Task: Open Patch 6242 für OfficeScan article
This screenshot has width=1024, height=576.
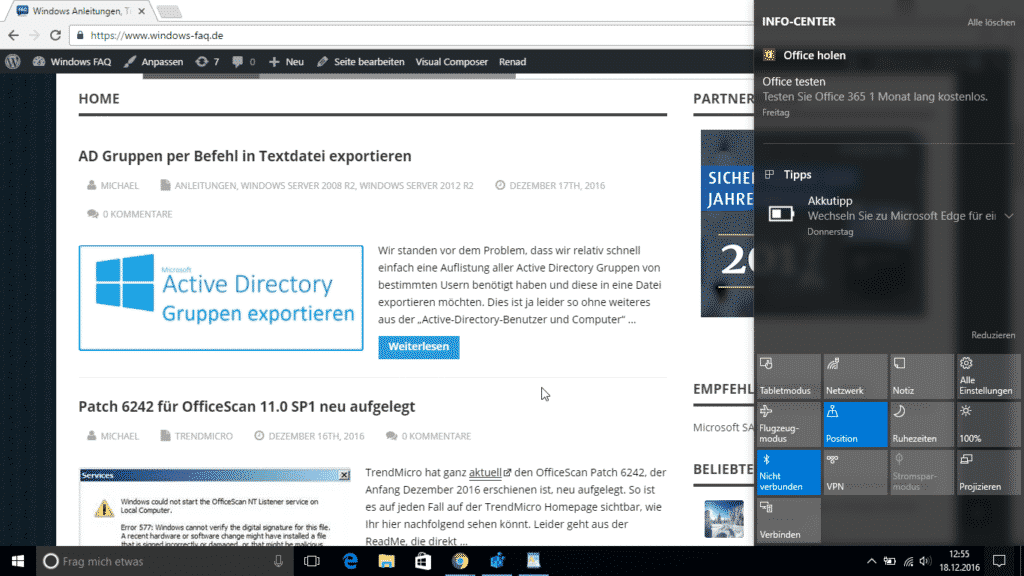Action: (x=247, y=406)
